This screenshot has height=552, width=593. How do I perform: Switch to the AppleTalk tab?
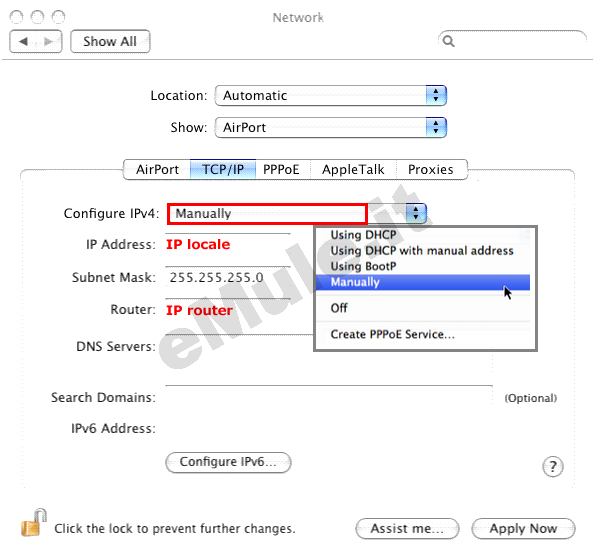click(x=353, y=169)
